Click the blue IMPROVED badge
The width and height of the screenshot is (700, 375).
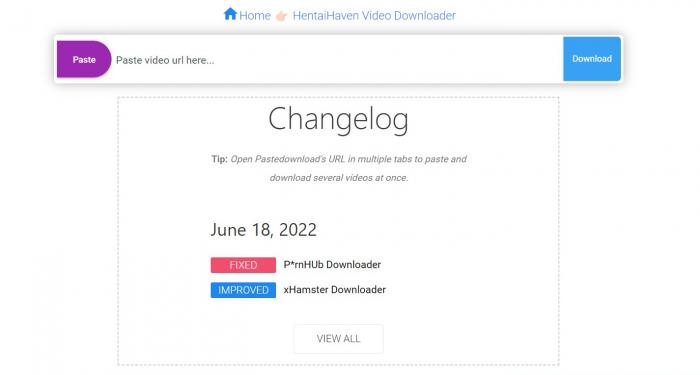(x=243, y=290)
